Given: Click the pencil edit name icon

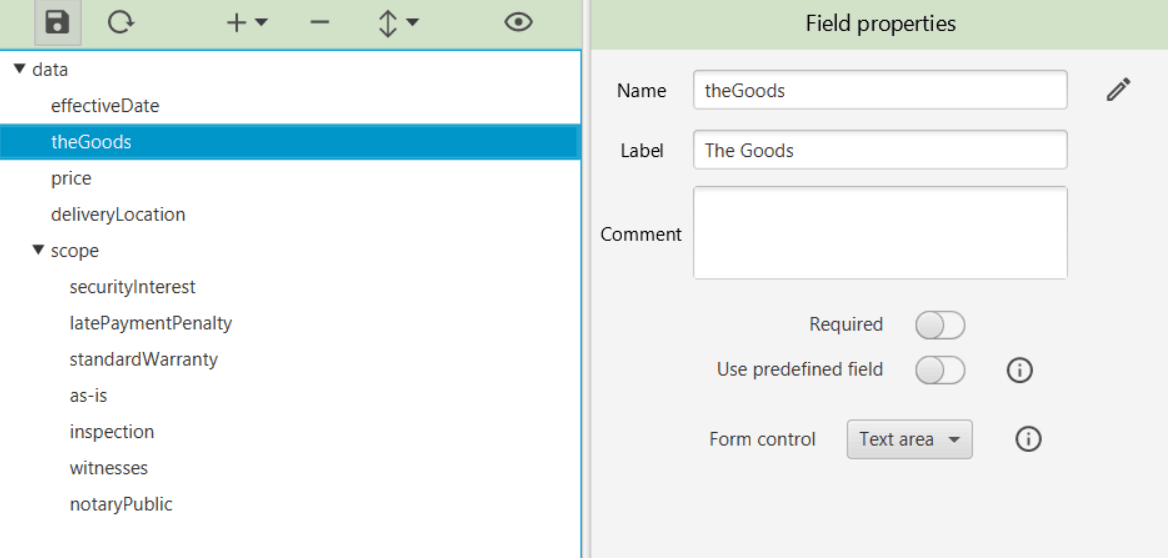Looking at the screenshot, I should (x=1118, y=90).
